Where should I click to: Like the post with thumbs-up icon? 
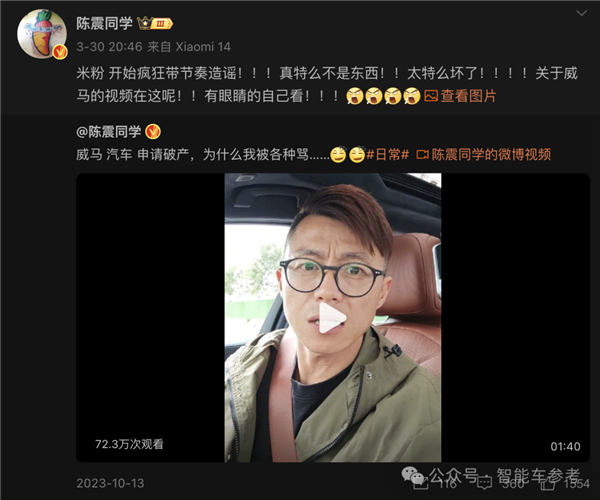pos(548,483)
